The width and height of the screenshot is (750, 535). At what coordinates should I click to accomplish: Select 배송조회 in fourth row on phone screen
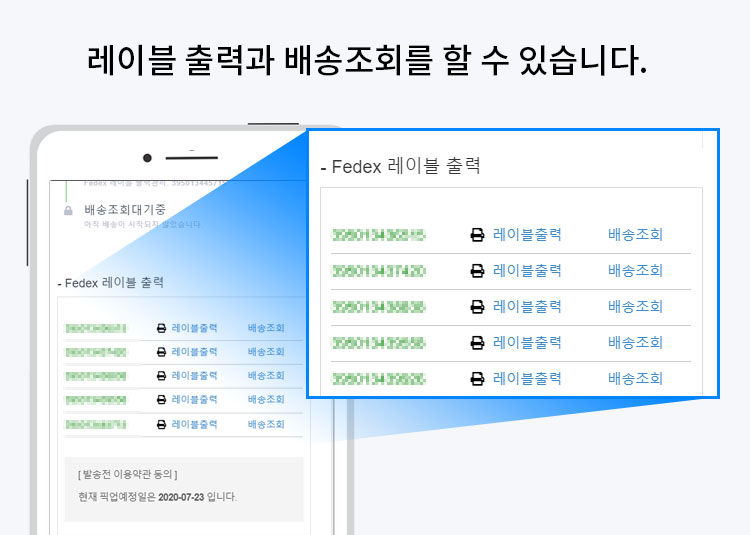tap(266, 399)
